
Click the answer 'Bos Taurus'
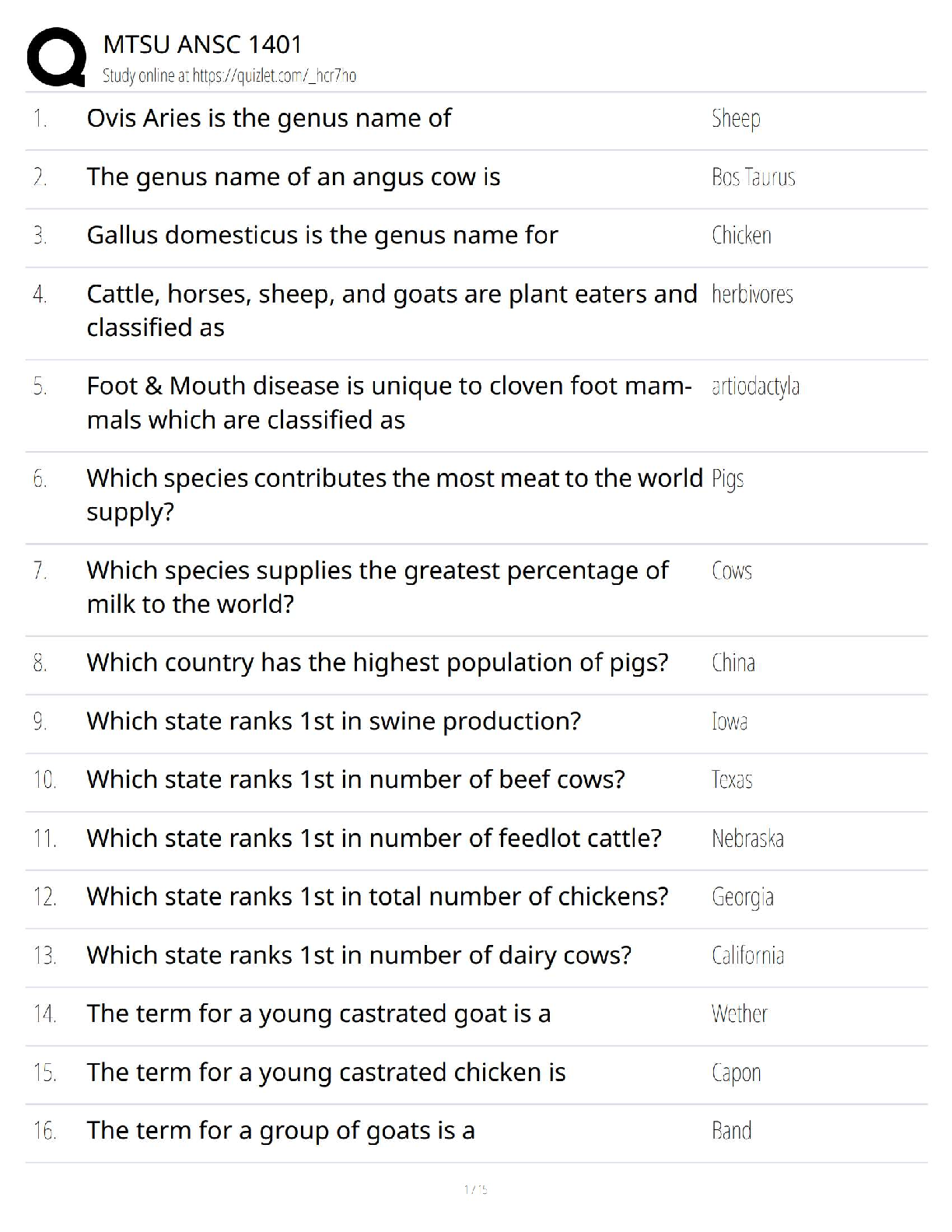[x=753, y=177]
